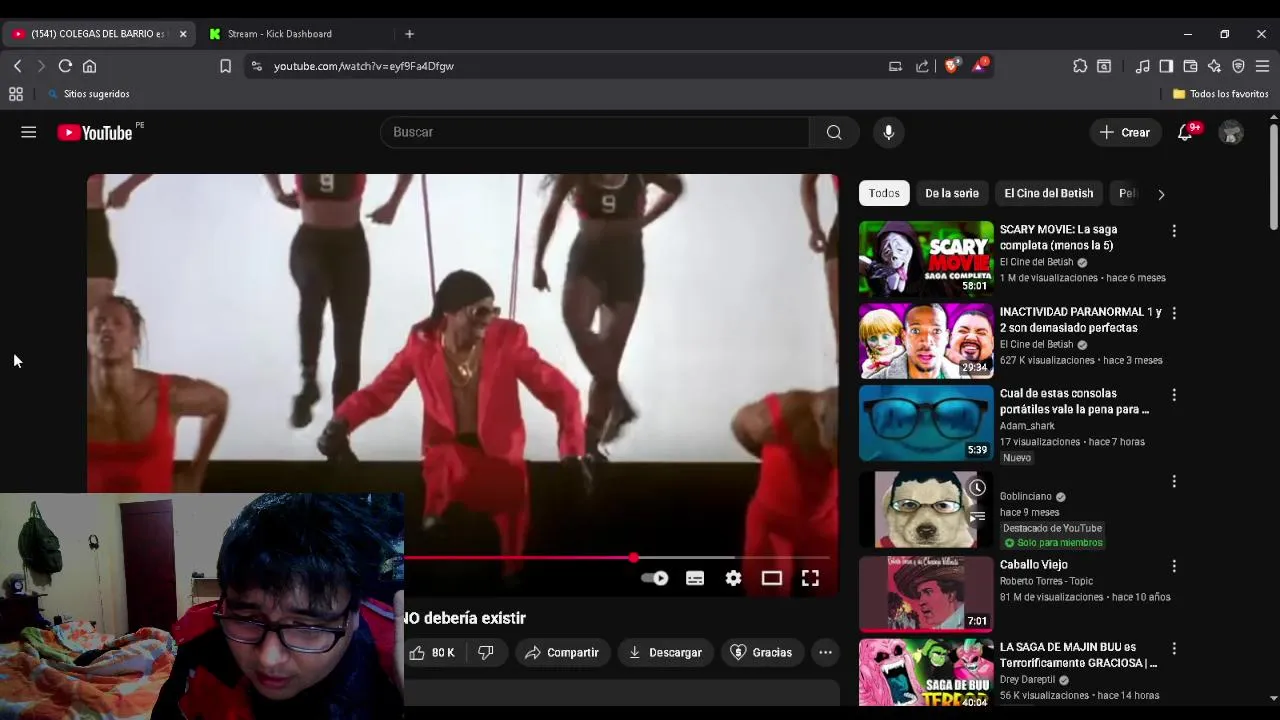
Task: Open options for the Goblinciano video
Action: pyautogui.click(x=1174, y=481)
